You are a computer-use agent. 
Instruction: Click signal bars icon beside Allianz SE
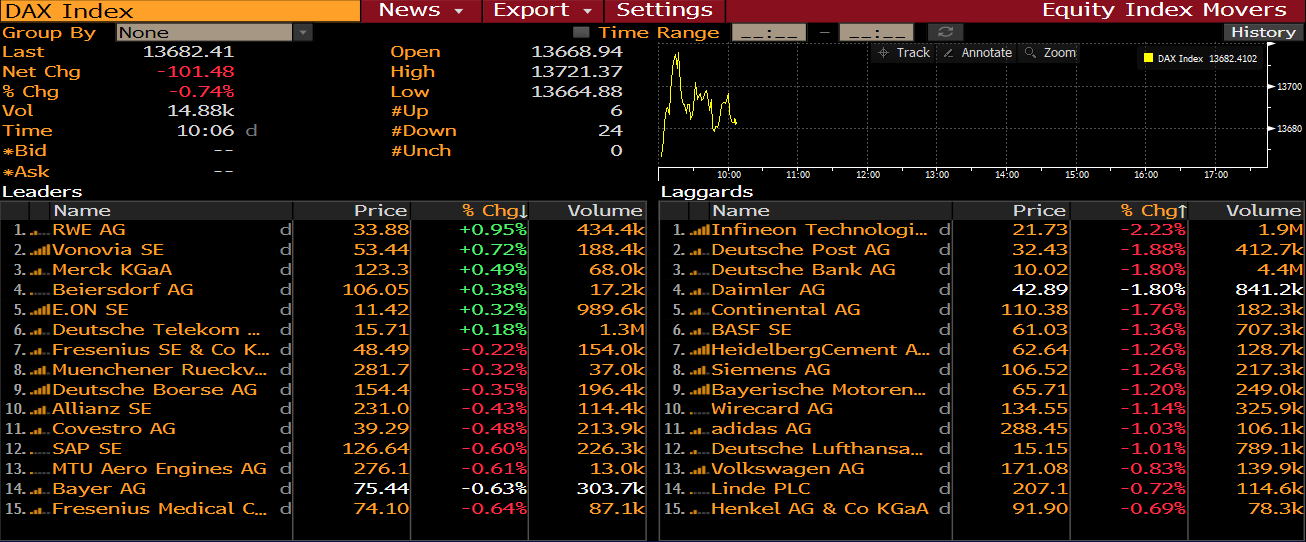pos(40,409)
